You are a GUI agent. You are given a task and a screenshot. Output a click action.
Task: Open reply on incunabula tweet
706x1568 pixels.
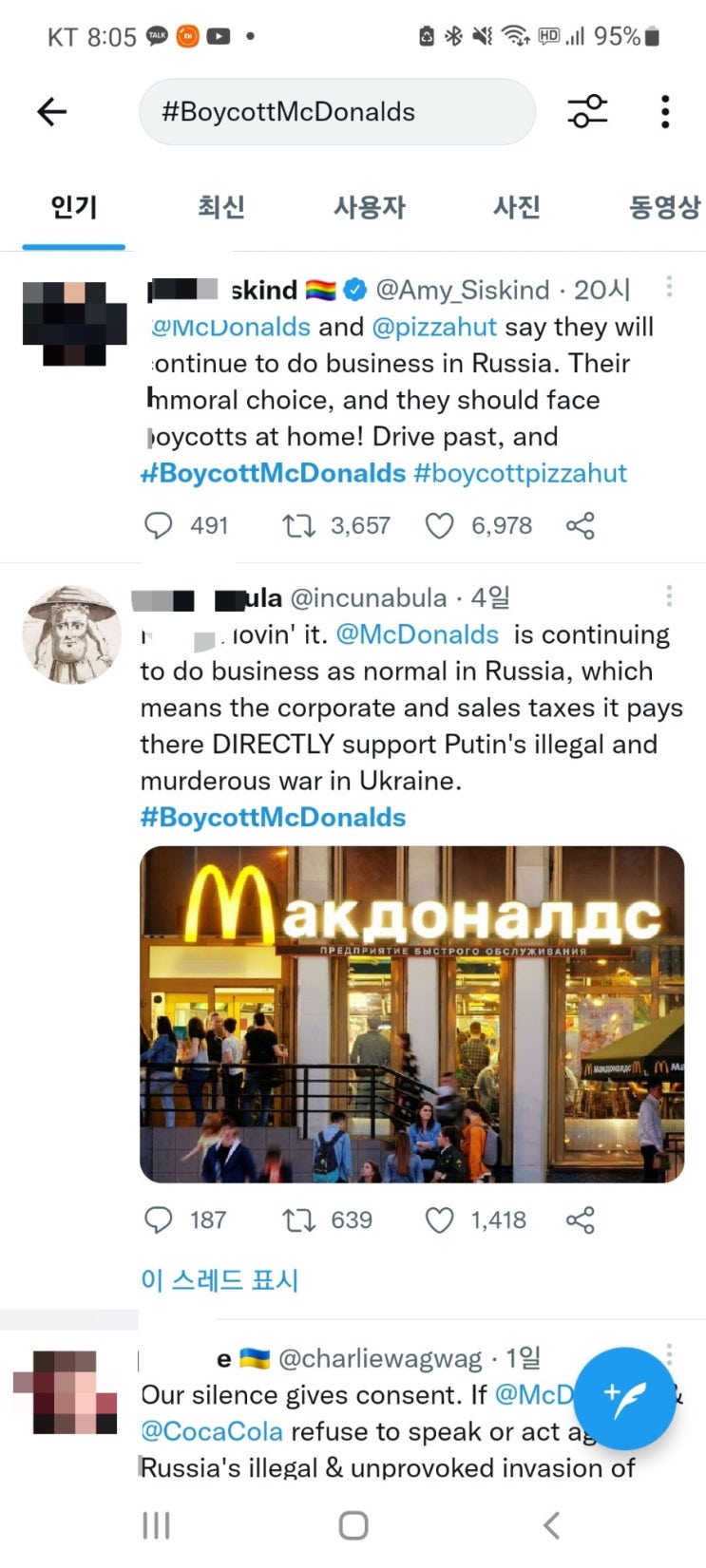(158, 1219)
